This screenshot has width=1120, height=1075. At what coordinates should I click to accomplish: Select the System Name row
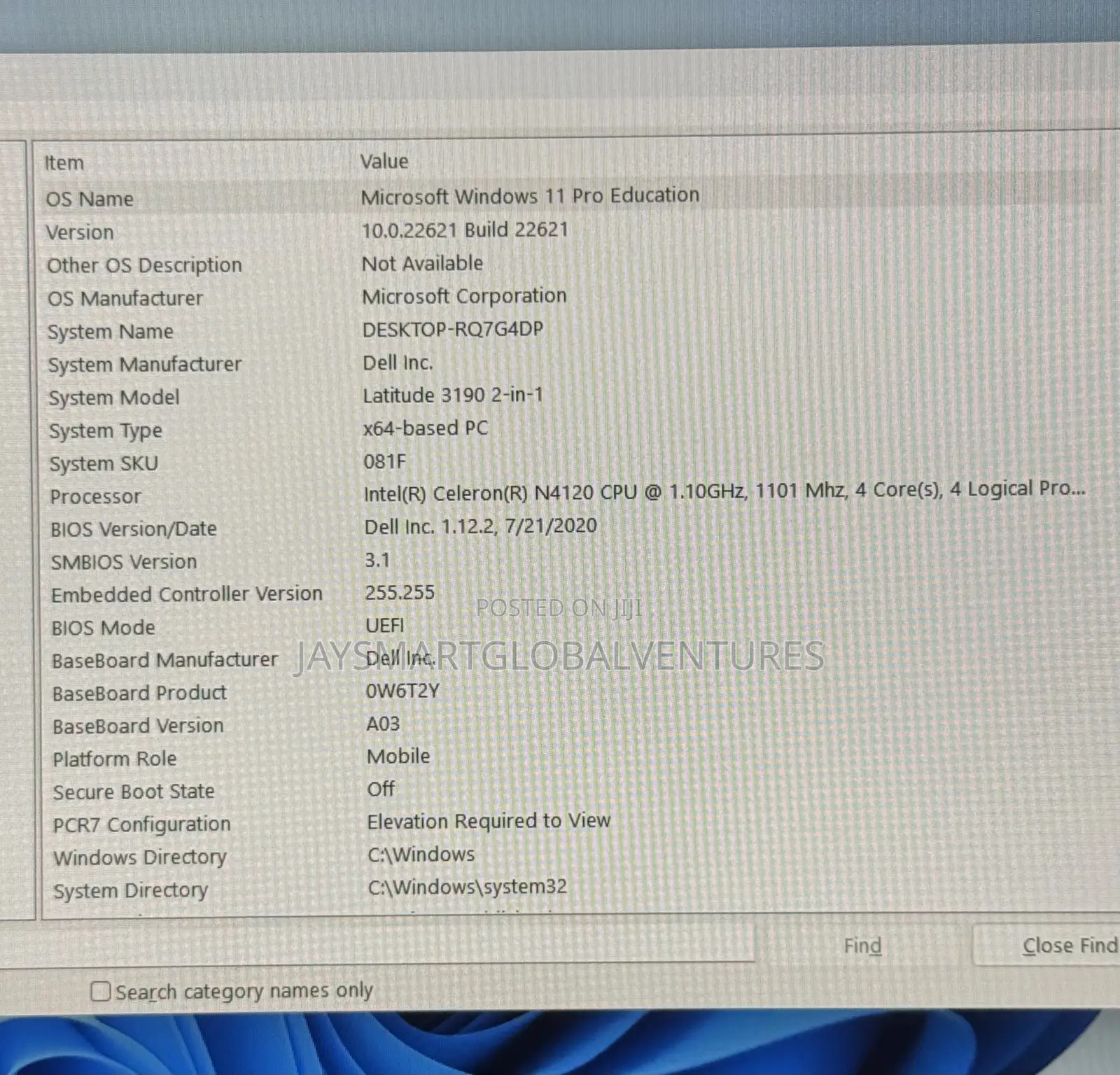click(570, 330)
